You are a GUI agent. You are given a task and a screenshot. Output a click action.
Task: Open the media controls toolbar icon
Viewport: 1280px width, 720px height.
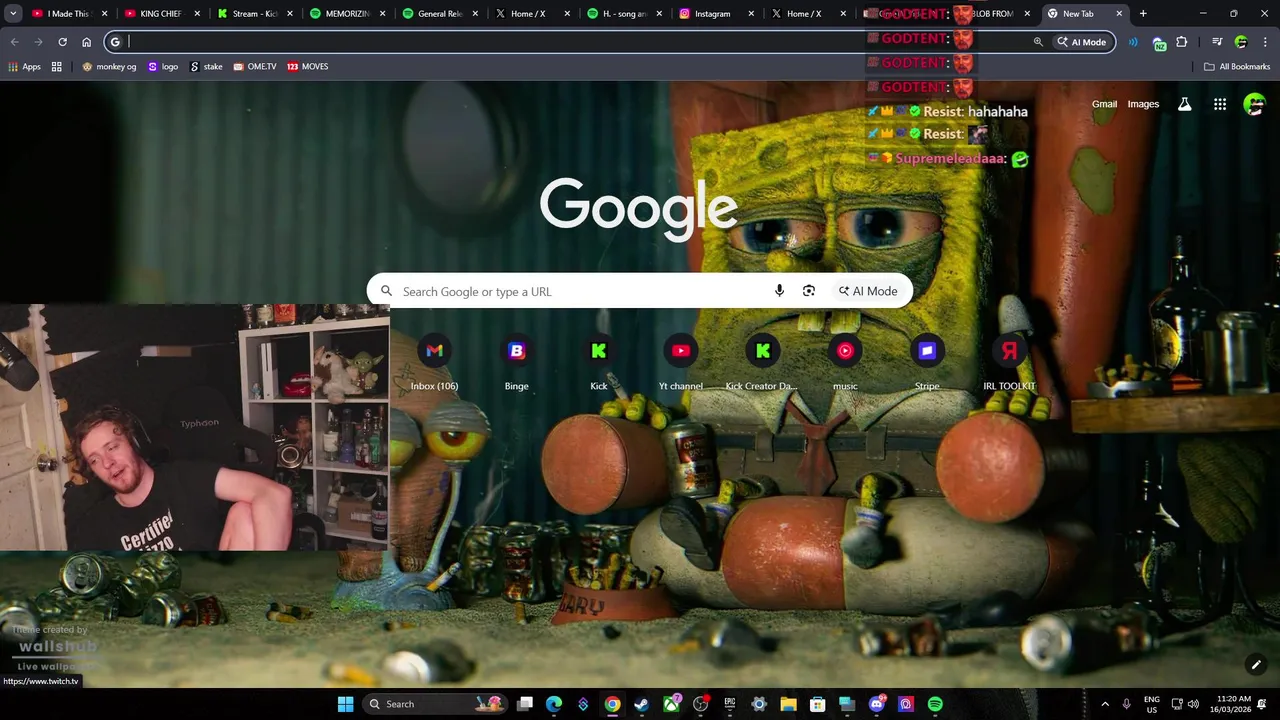1217,42
